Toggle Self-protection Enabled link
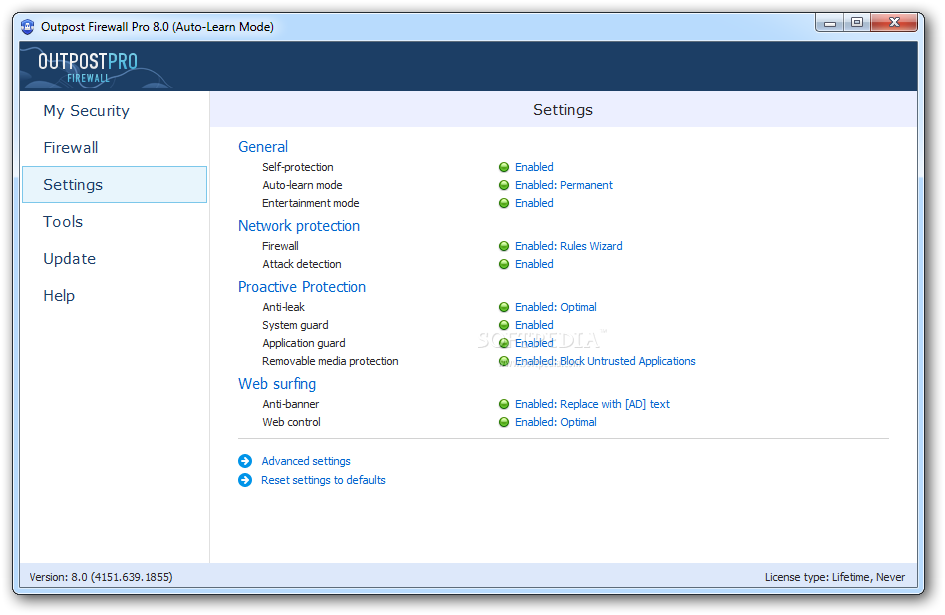The width and height of the screenshot is (945, 615). click(534, 167)
